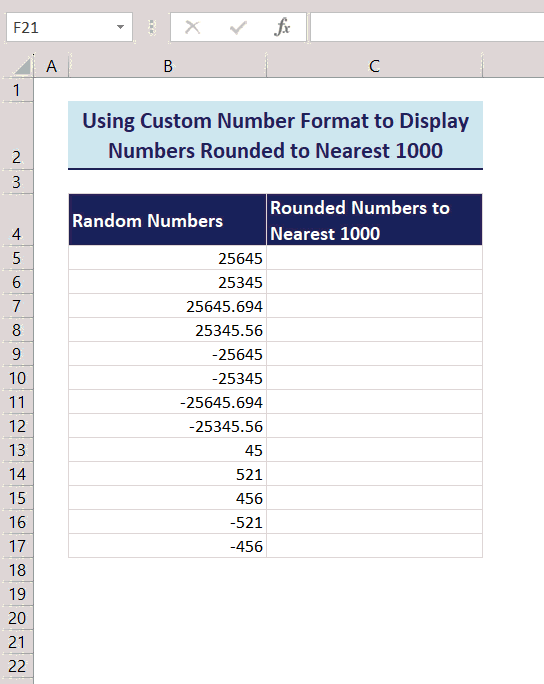Image resolution: width=544 pixels, height=684 pixels.
Task: Select row 13 header
Action: pos(17,450)
